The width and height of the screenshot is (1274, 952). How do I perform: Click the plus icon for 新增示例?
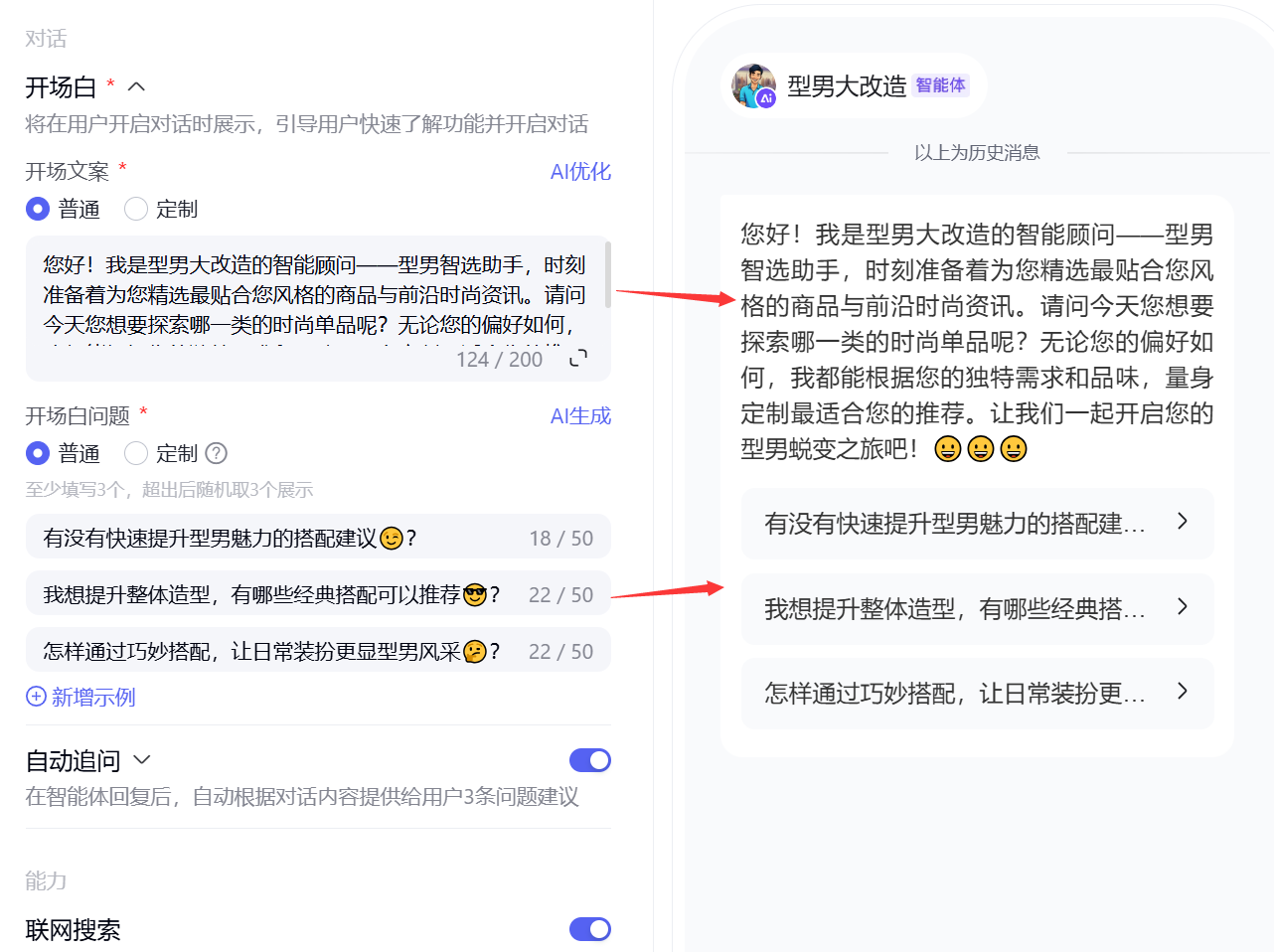coord(36,697)
